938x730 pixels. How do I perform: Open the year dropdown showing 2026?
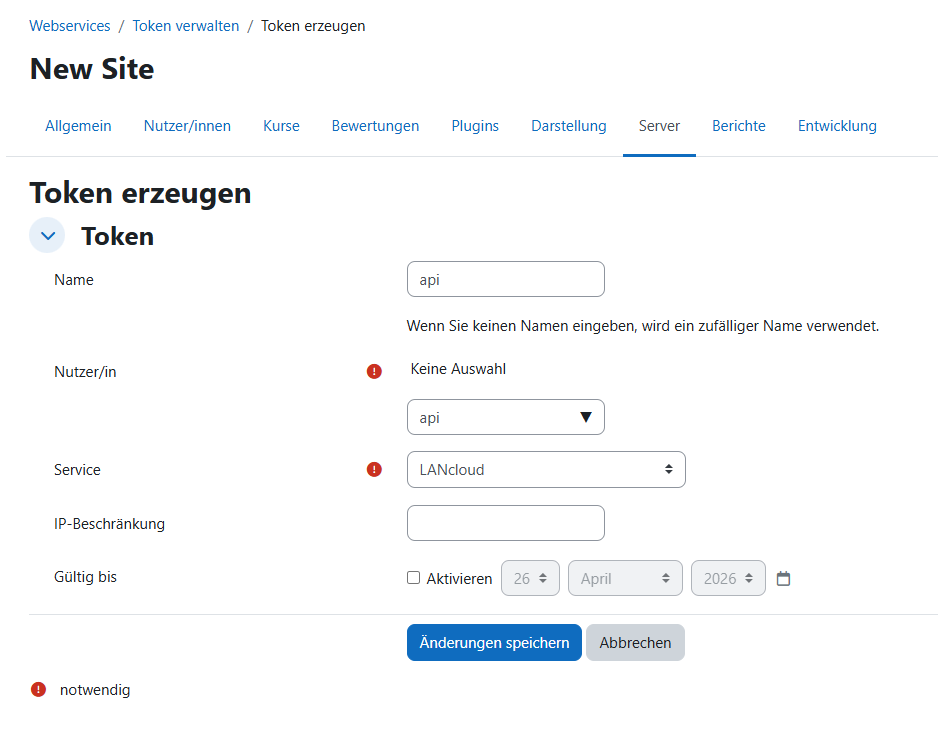[x=728, y=578]
